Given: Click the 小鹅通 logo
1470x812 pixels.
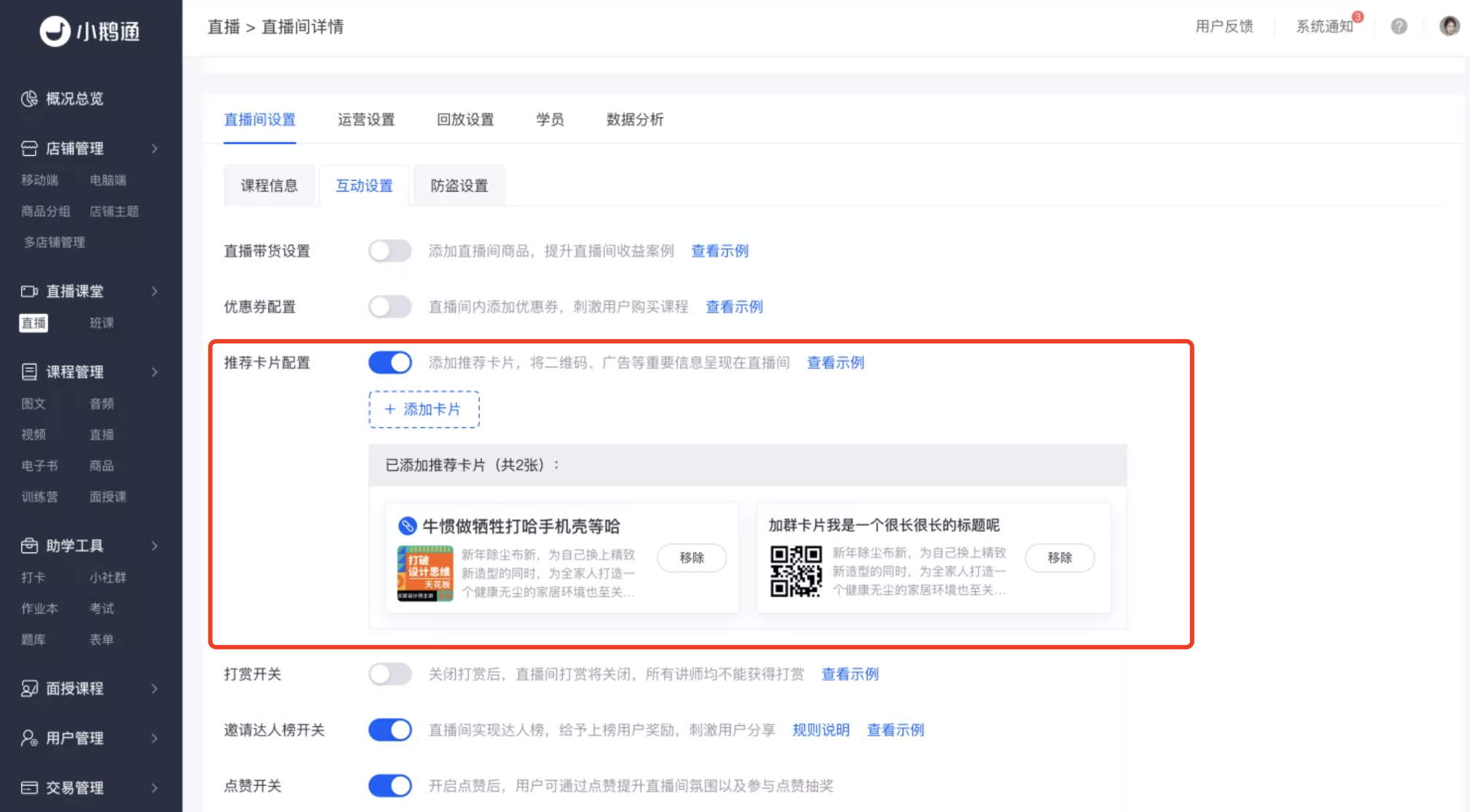Looking at the screenshot, I should click(89, 31).
